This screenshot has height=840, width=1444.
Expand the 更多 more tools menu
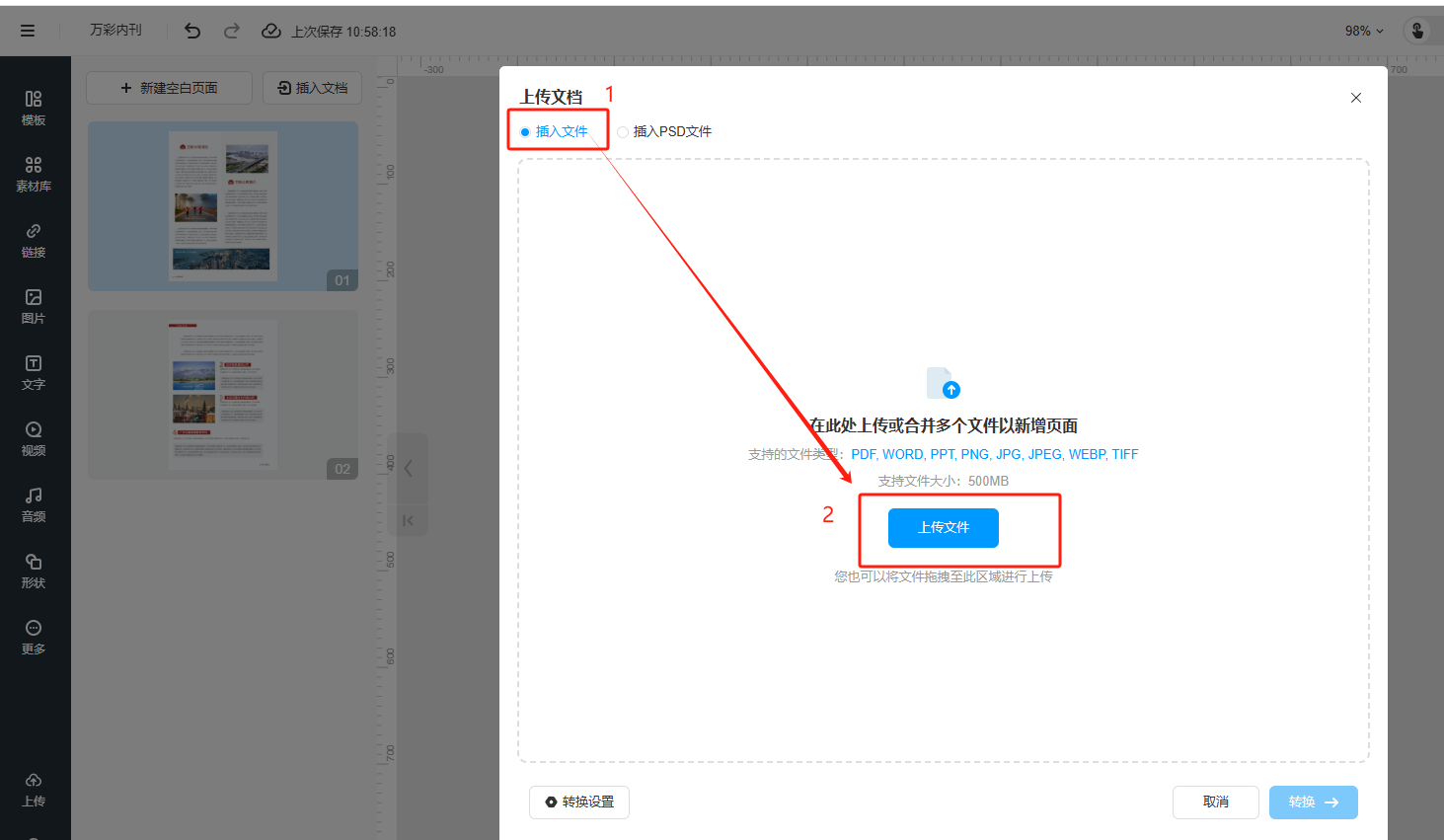pos(34,637)
